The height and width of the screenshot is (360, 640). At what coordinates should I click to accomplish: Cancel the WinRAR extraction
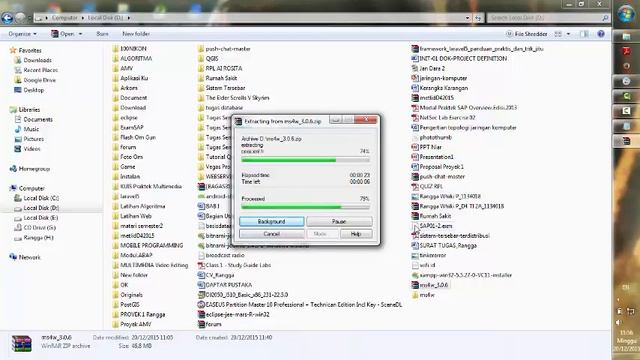pyautogui.click(x=271, y=234)
